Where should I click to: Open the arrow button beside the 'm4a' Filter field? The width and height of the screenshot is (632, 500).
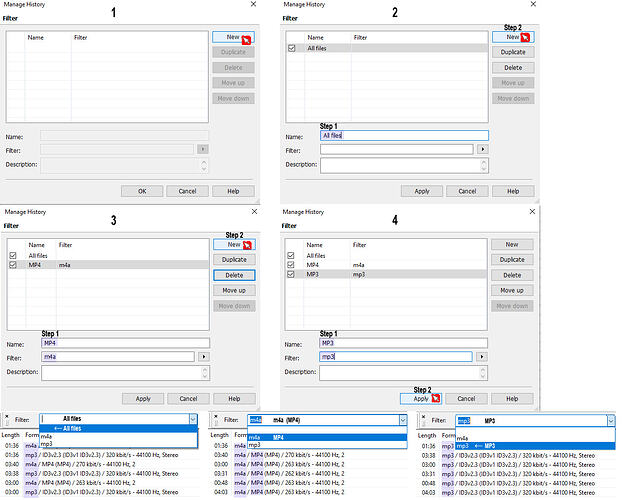coord(204,357)
